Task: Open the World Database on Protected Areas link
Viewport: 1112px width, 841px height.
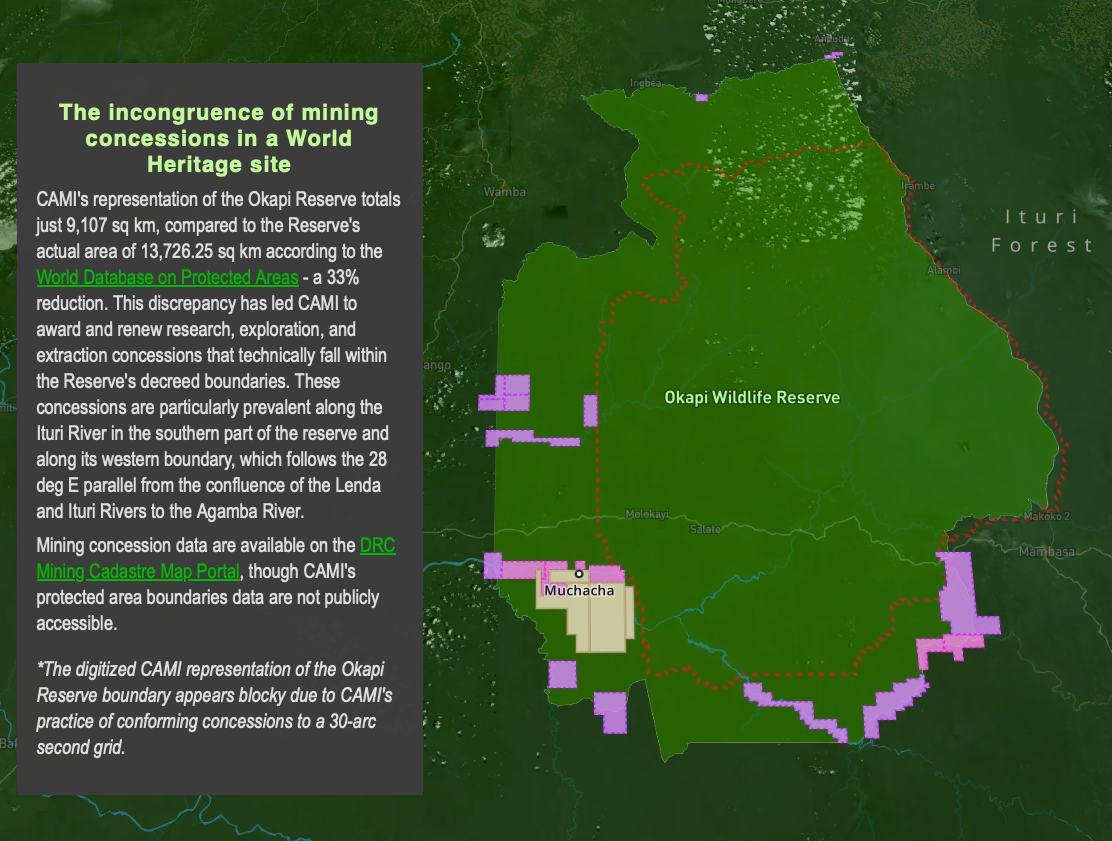Action: point(167,277)
